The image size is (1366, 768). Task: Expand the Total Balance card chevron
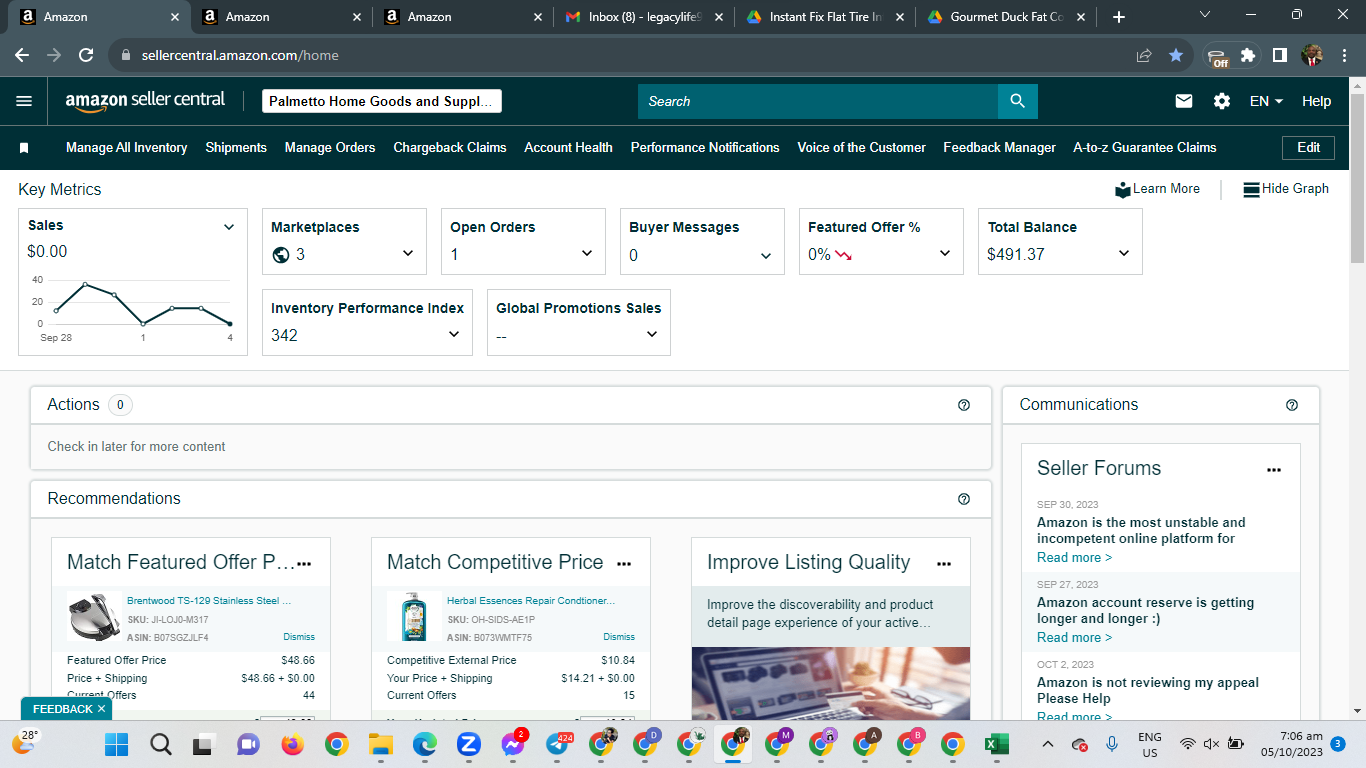pyautogui.click(x=1124, y=254)
